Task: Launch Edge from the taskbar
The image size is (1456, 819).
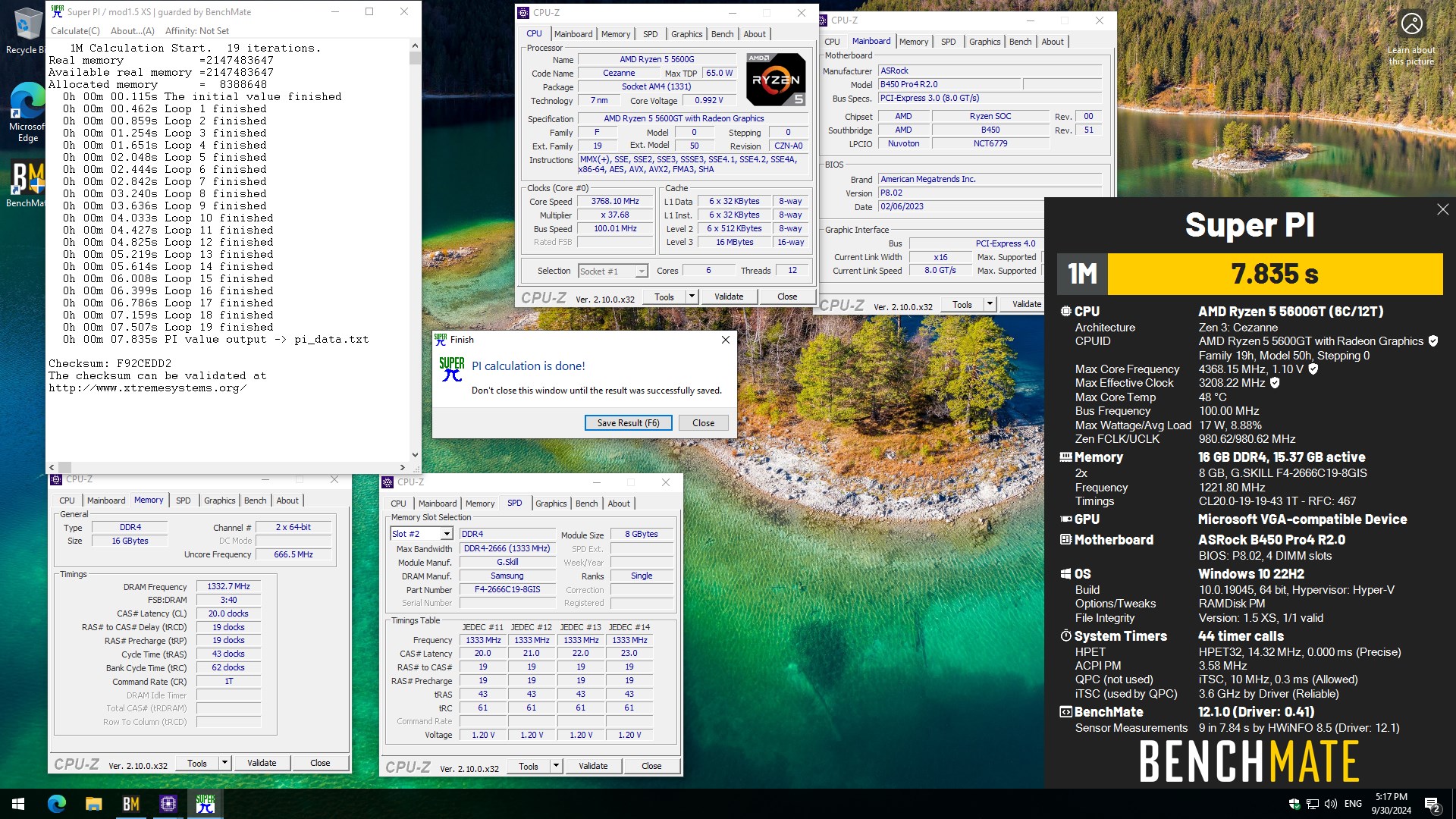Action: coord(57,804)
